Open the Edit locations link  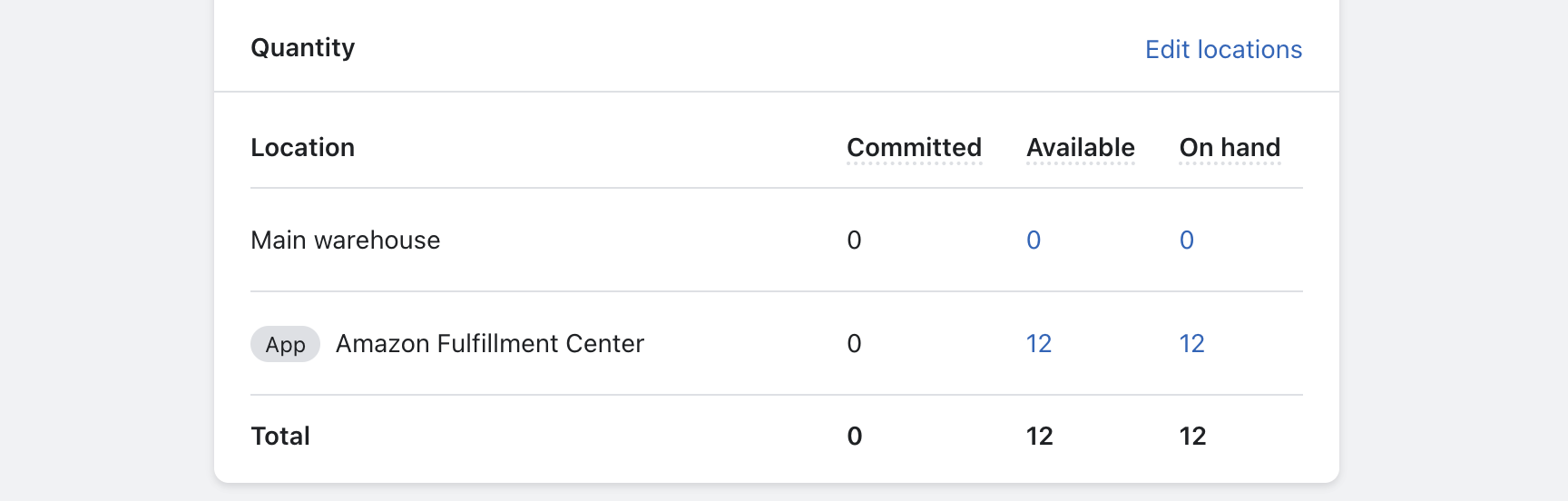[1223, 49]
